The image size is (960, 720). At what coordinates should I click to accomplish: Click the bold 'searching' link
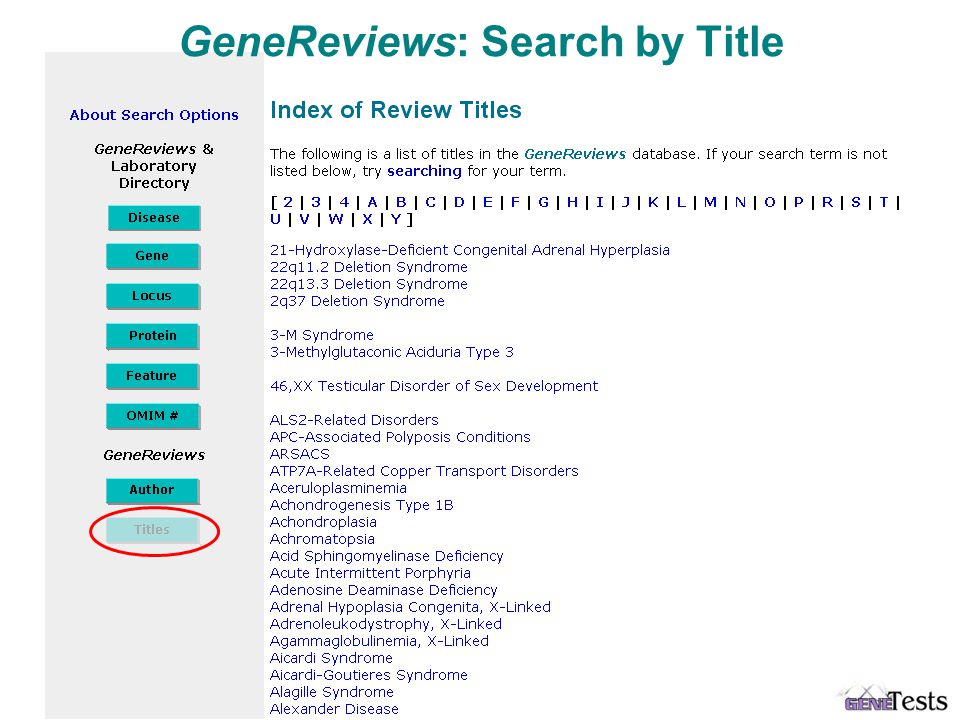tap(424, 171)
